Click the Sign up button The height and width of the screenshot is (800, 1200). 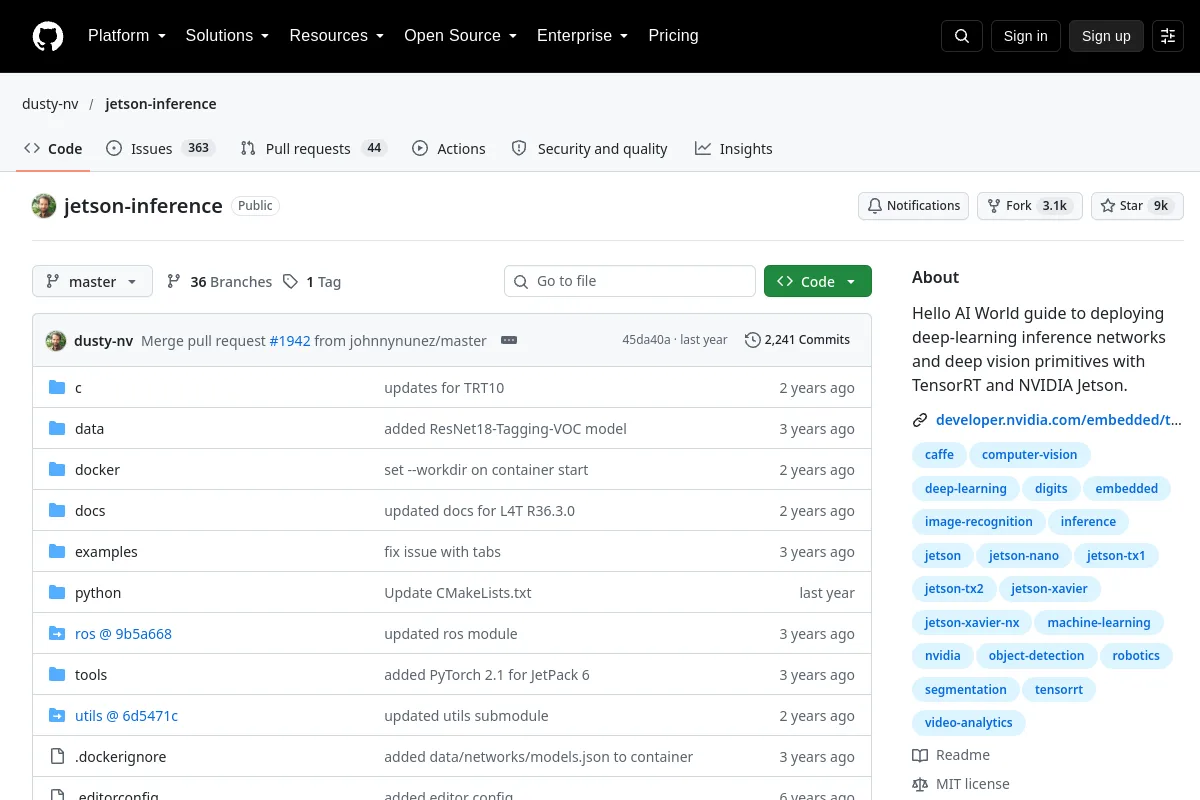pos(1106,36)
